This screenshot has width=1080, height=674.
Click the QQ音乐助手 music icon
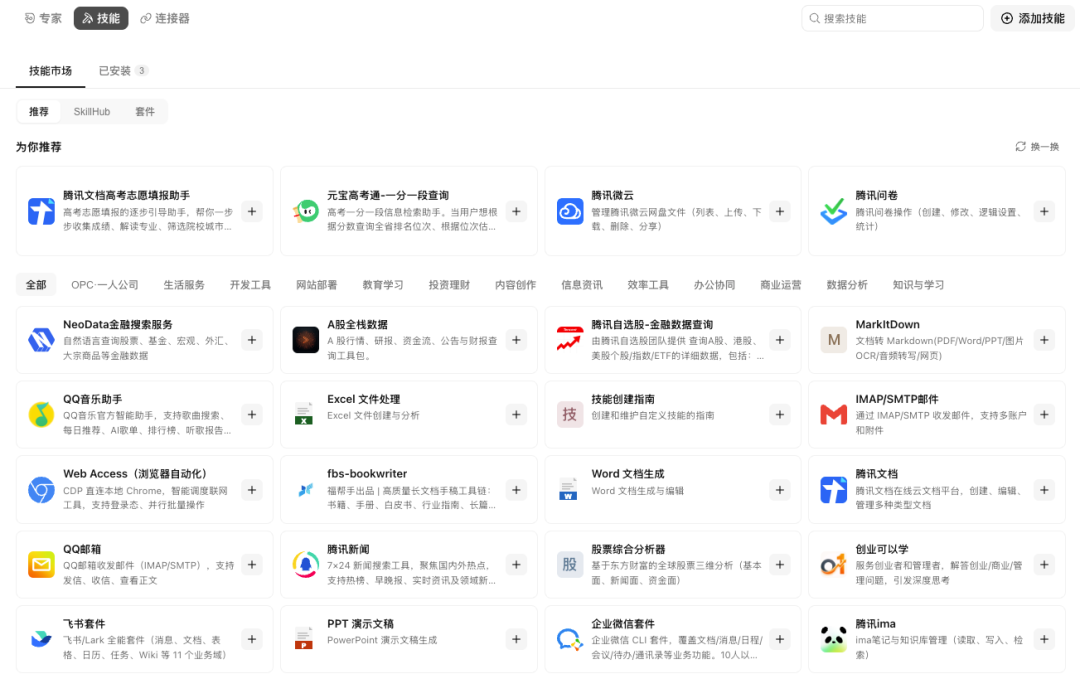pos(41,414)
